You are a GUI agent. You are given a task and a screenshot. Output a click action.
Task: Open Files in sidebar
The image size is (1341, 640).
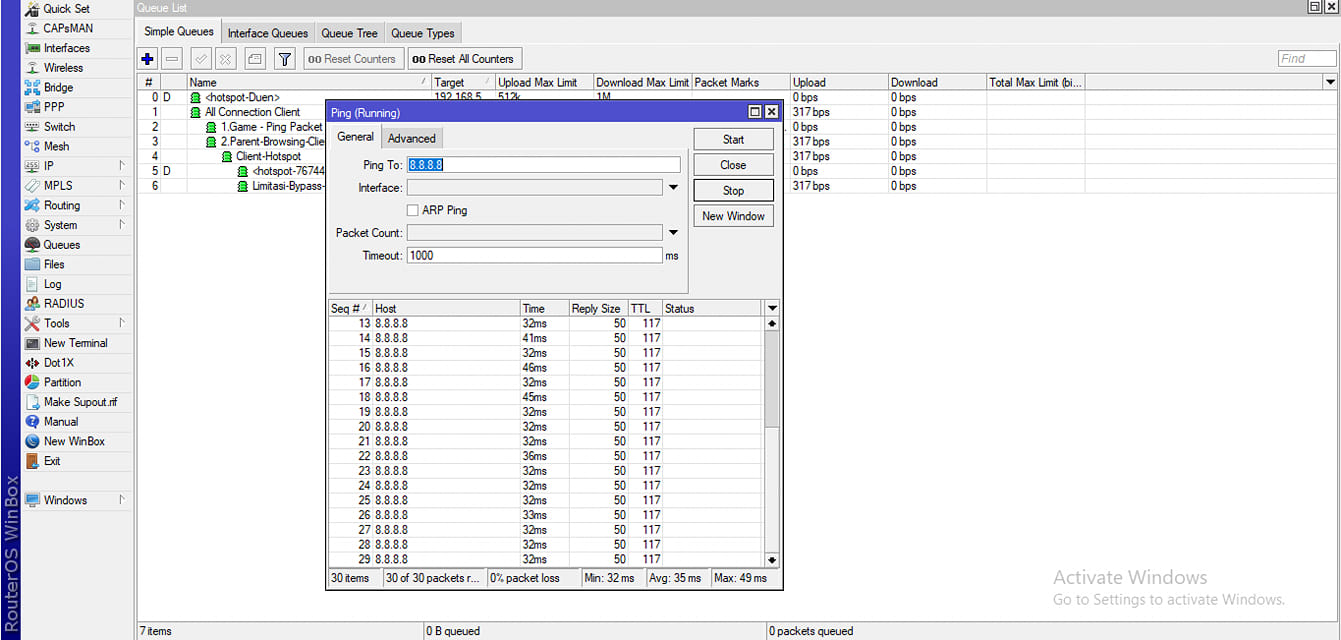54,264
